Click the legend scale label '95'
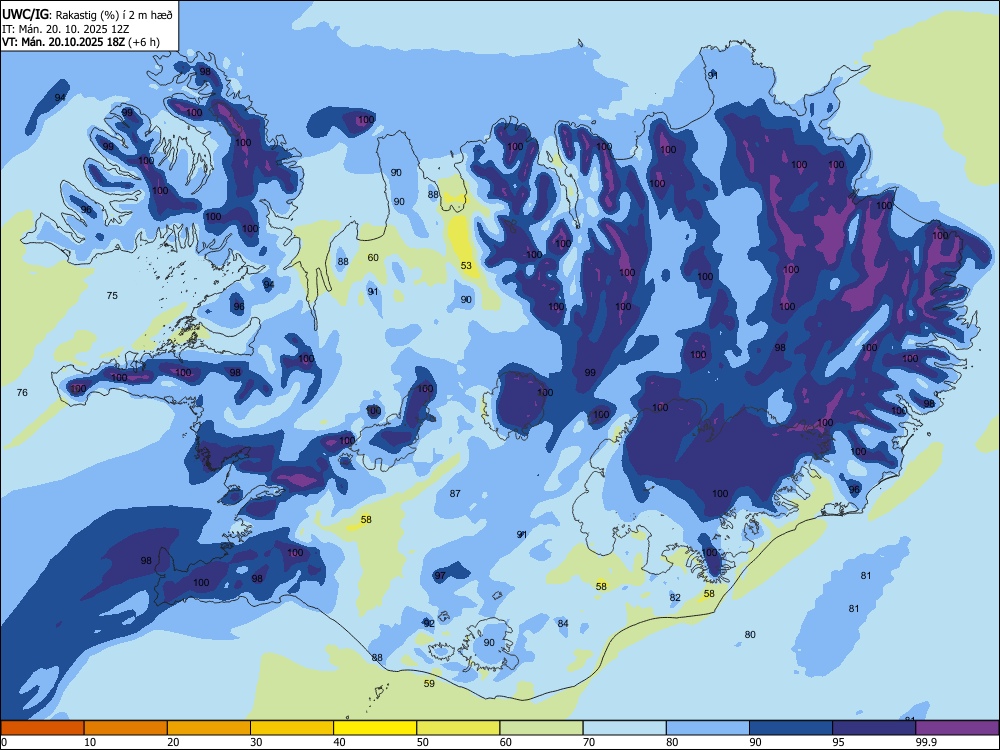Image resolution: width=1000 pixels, height=750 pixels. pyautogui.click(x=838, y=742)
